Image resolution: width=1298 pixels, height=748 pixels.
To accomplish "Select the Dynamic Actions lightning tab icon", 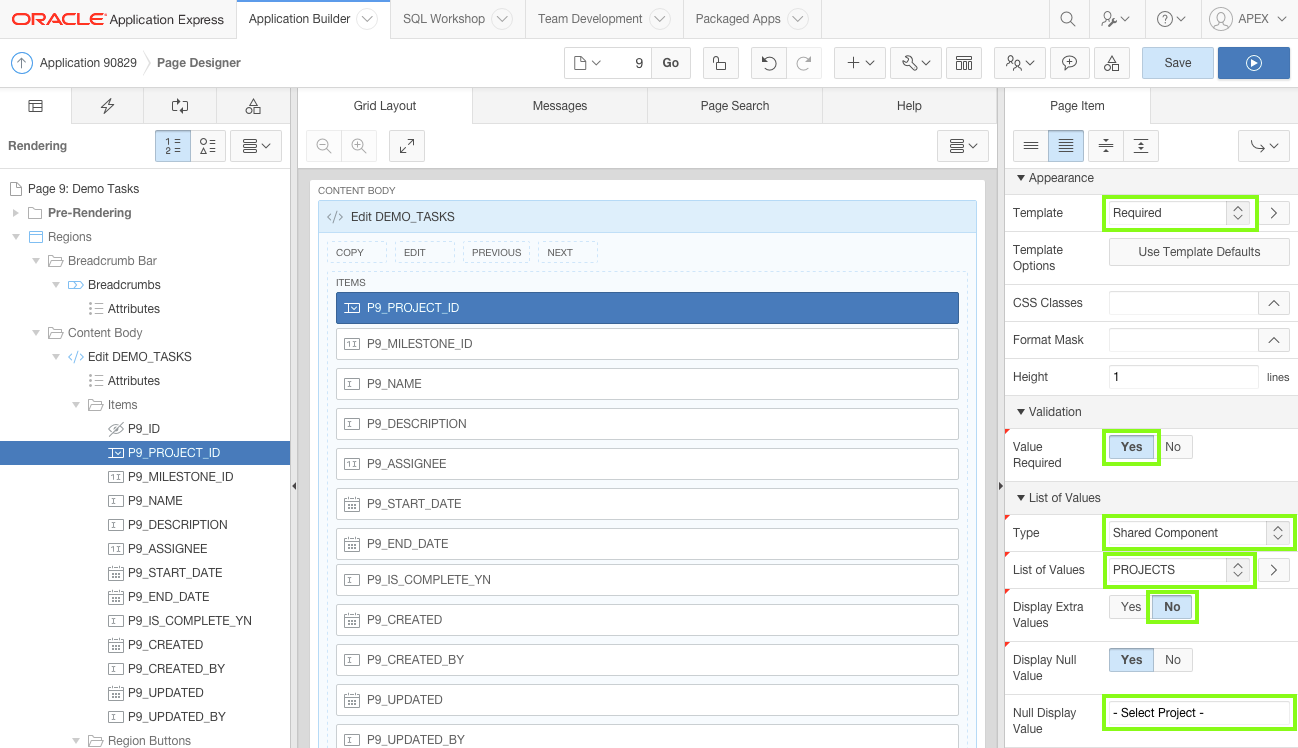I will (x=107, y=105).
